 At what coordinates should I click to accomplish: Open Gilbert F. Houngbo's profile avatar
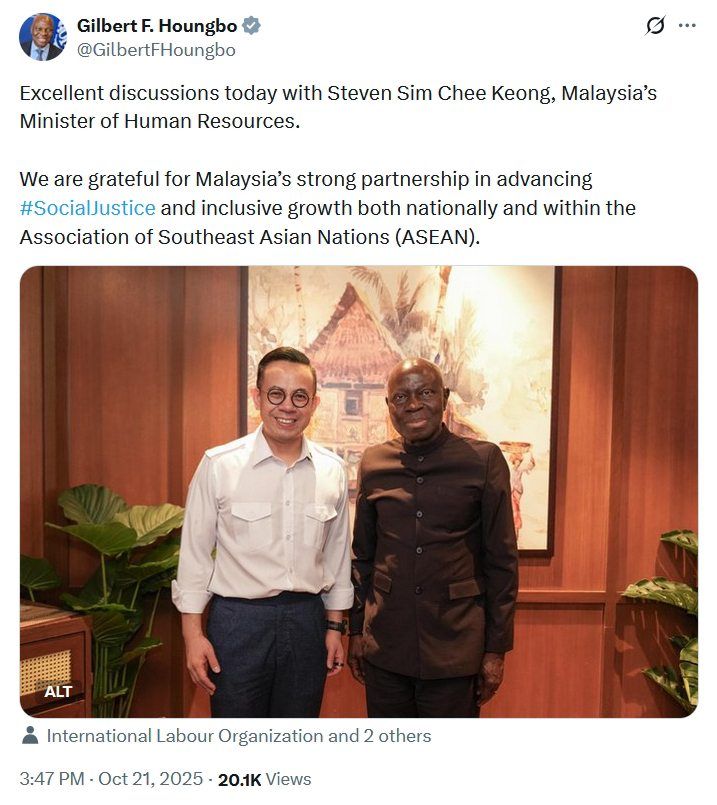43,37
